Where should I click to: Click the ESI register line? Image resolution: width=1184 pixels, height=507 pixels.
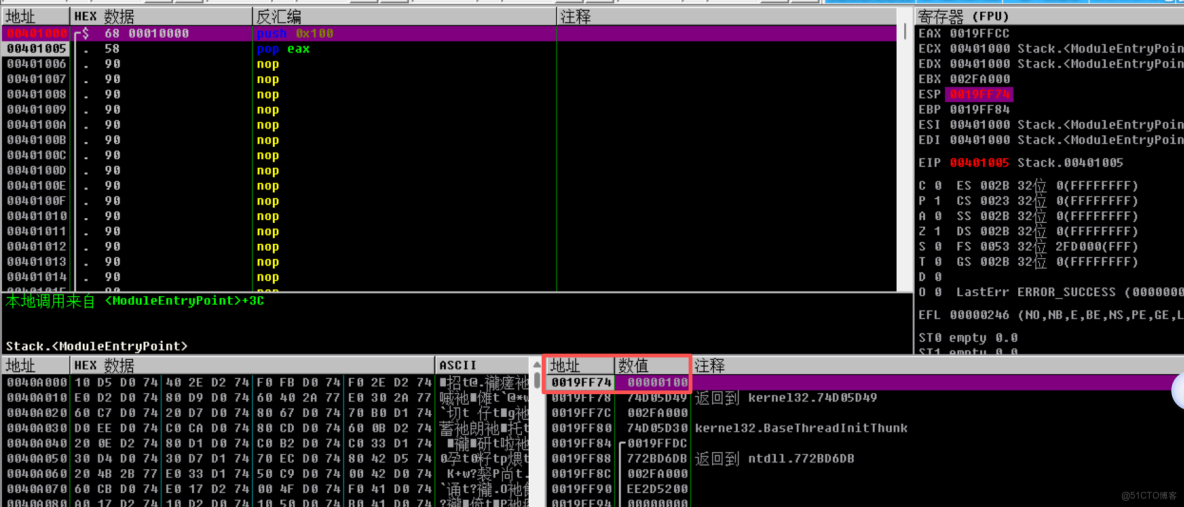pos(1051,125)
